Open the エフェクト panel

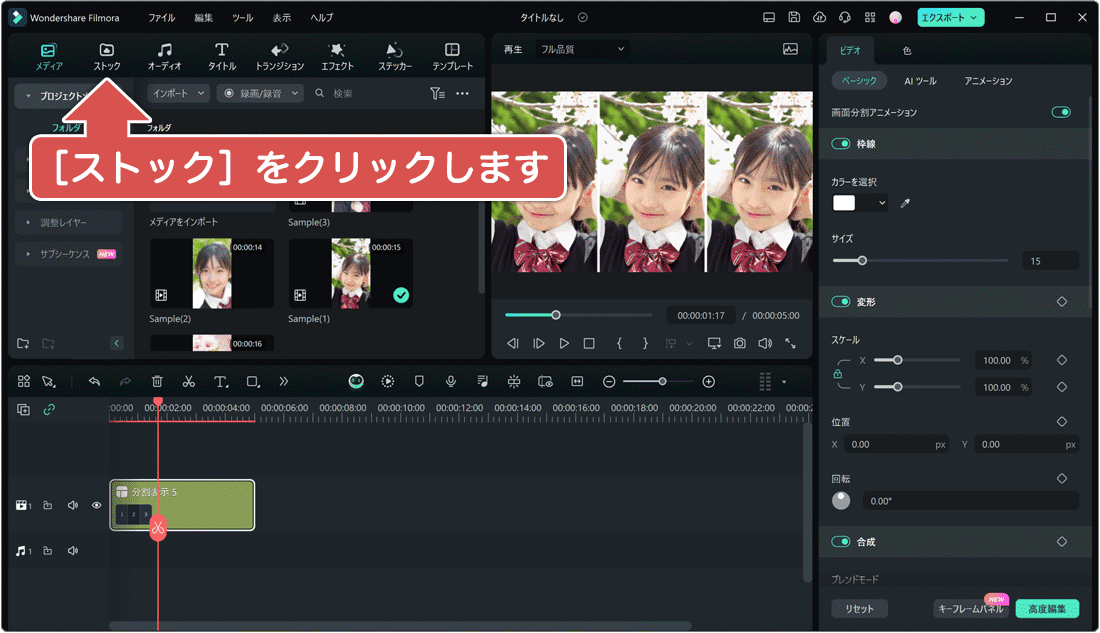[337, 53]
